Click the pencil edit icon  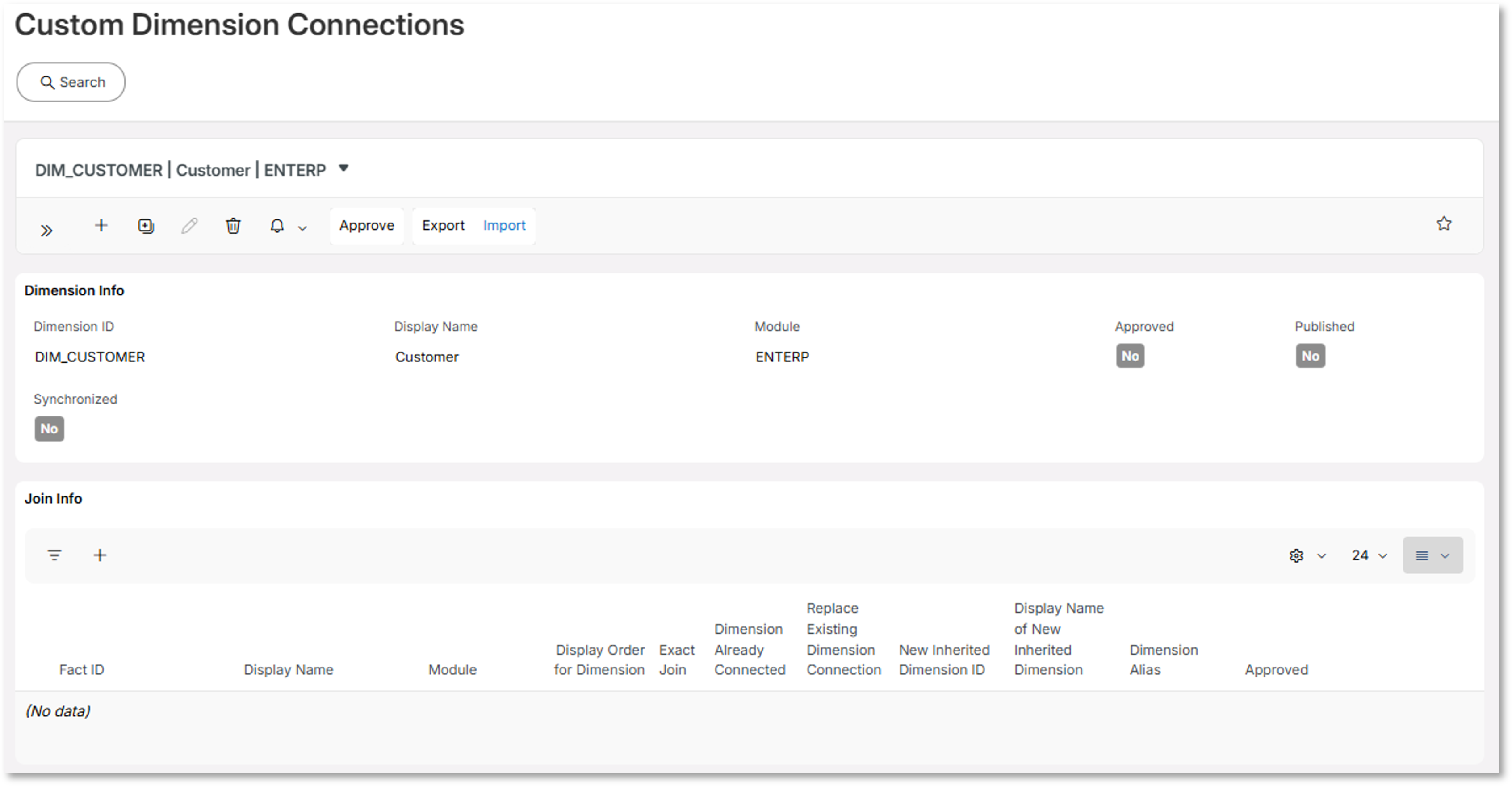pyautogui.click(x=189, y=225)
